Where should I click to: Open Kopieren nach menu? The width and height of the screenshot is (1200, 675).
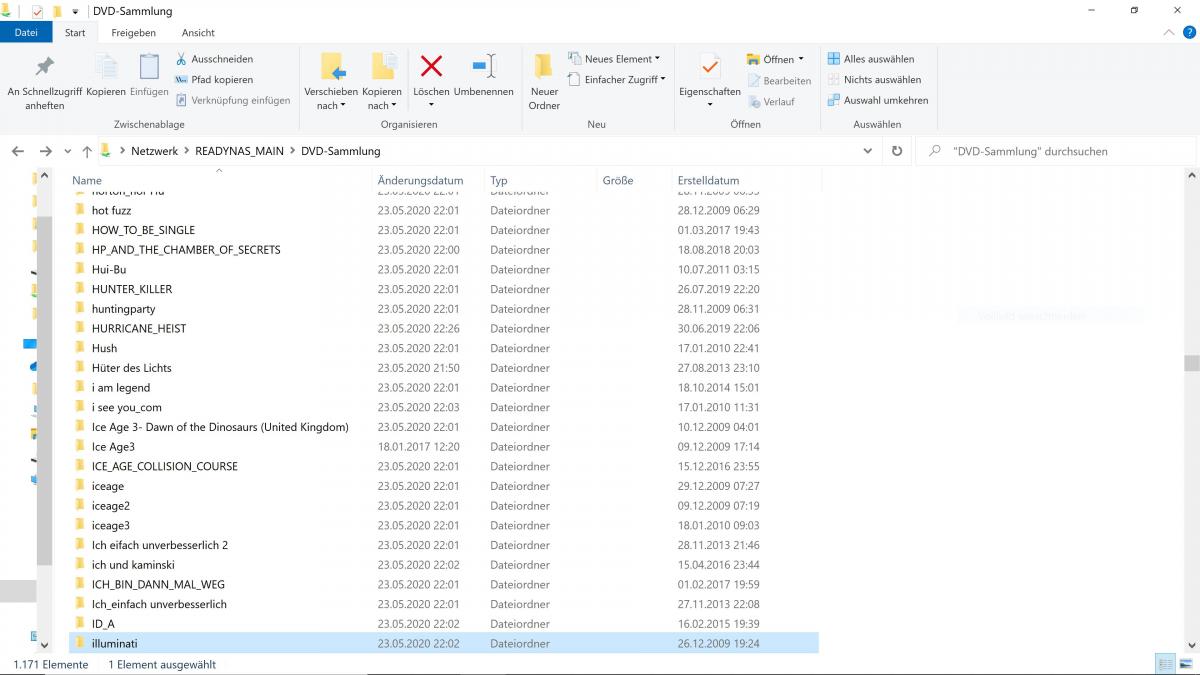coord(382,82)
